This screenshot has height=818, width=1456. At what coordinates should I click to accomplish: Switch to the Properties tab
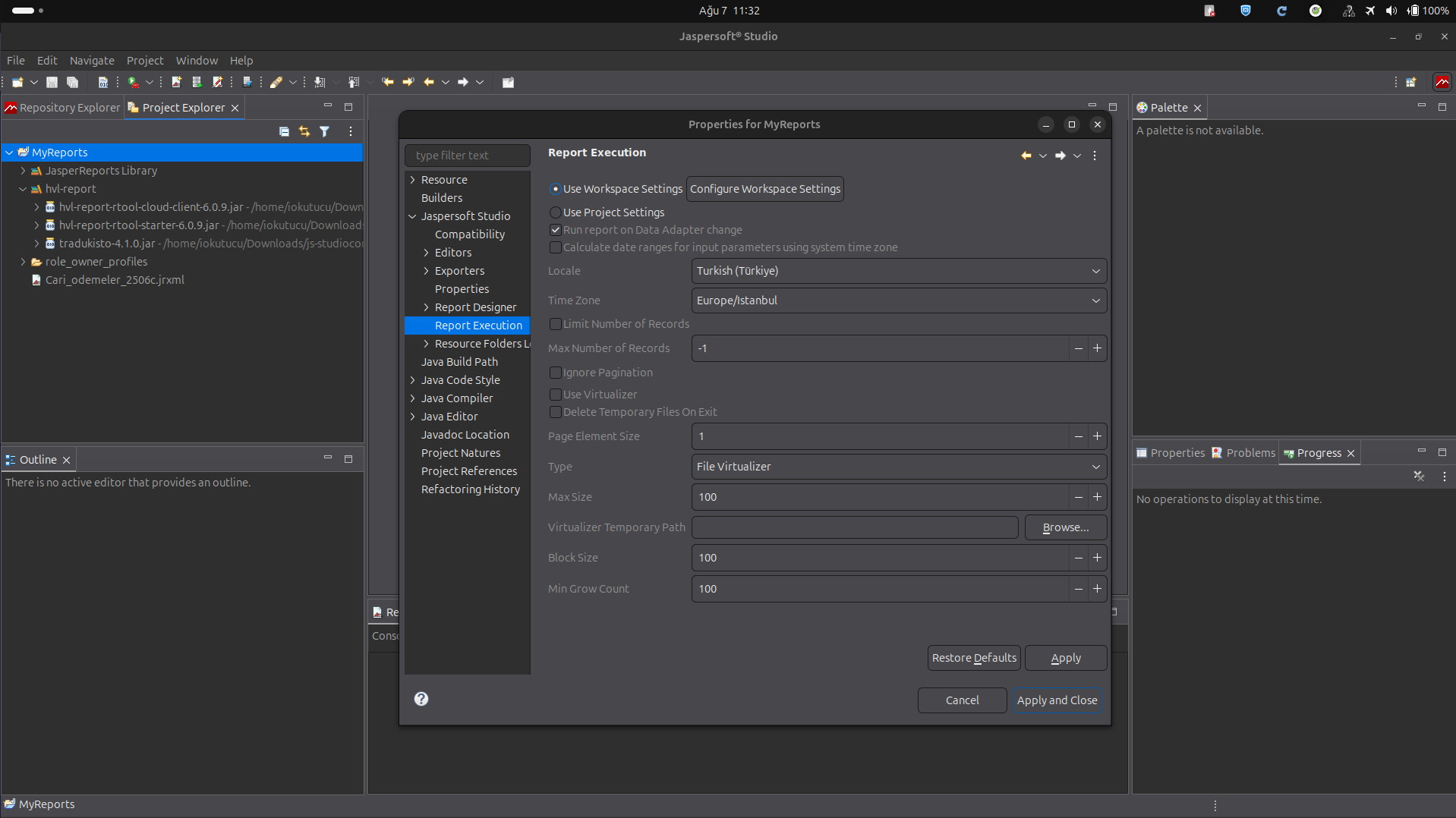coord(1170,453)
